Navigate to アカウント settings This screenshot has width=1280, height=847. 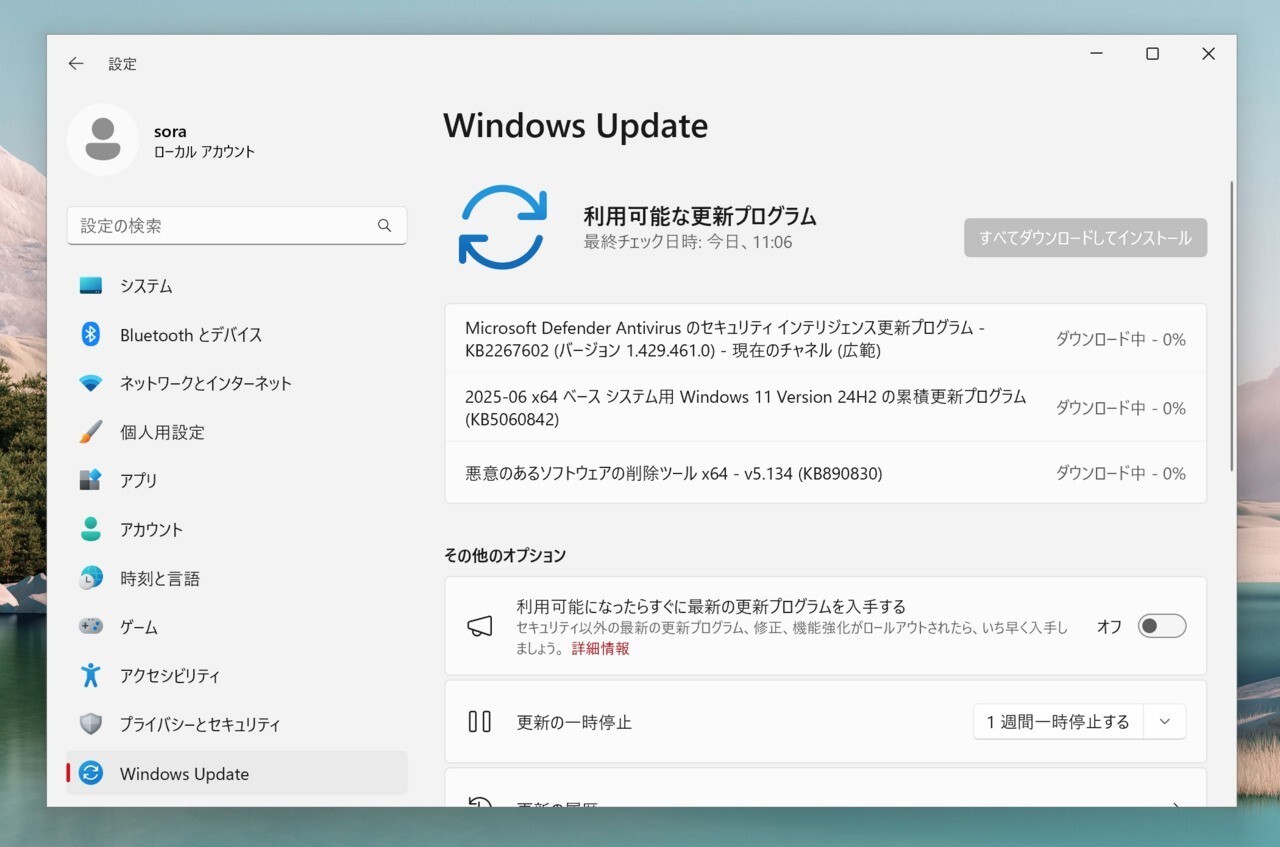click(x=237, y=530)
